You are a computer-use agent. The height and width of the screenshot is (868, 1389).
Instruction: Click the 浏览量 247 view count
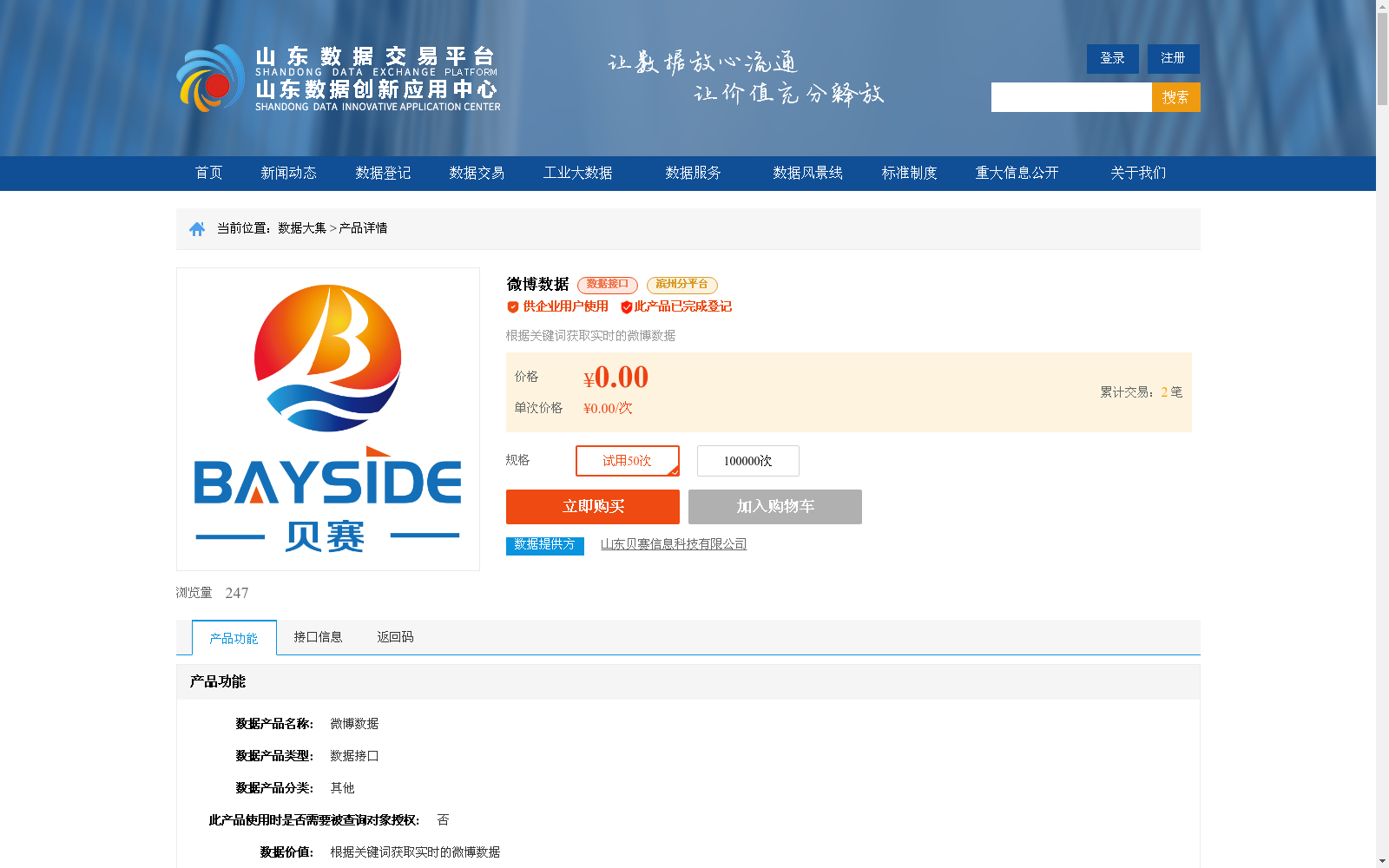(213, 593)
